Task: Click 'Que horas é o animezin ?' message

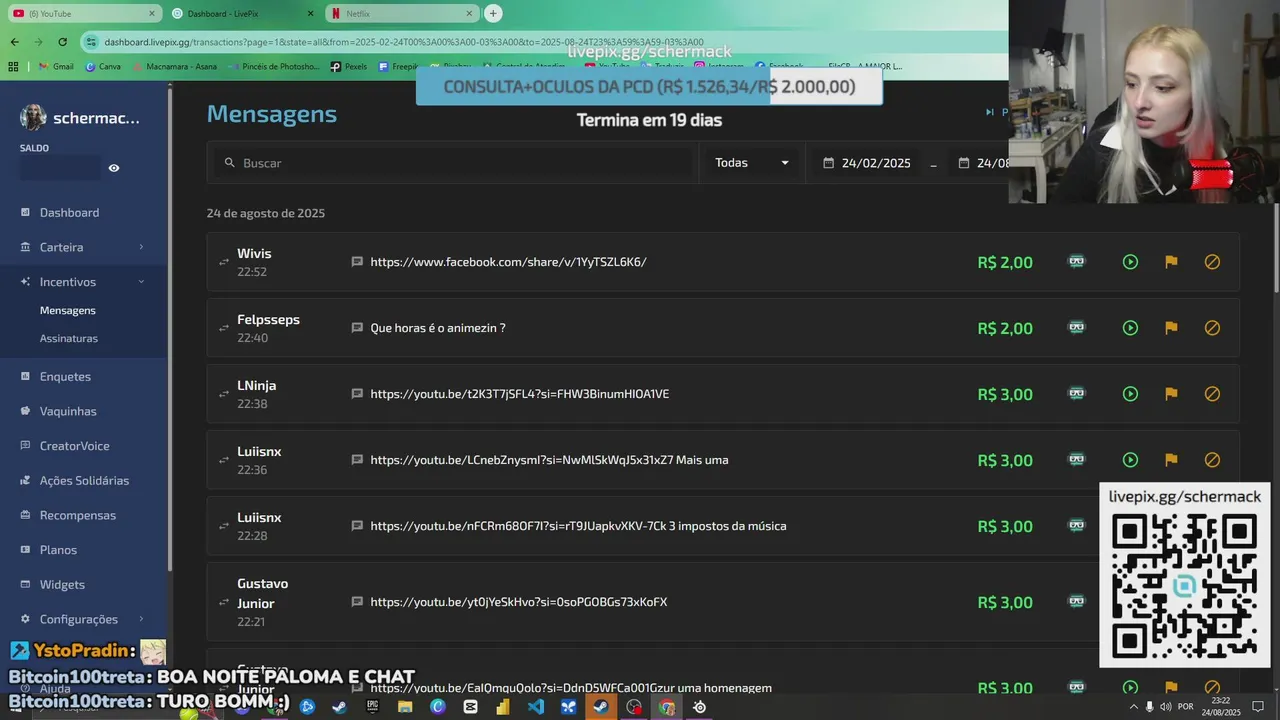Action: pyautogui.click(x=438, y=328)
